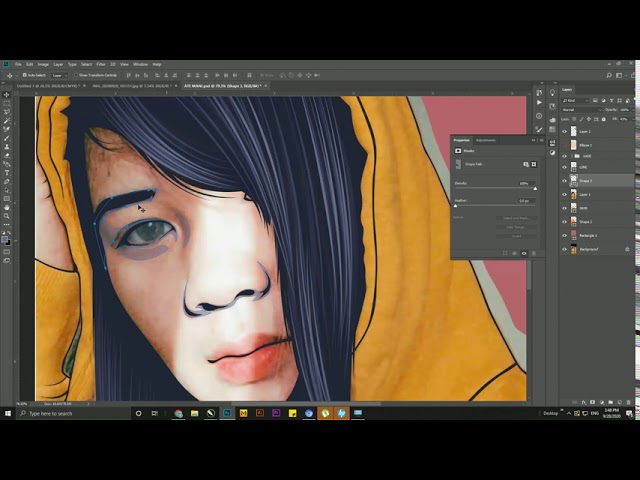
Task: Switch to the Adjustments tab
Action: tap(486, 140)
